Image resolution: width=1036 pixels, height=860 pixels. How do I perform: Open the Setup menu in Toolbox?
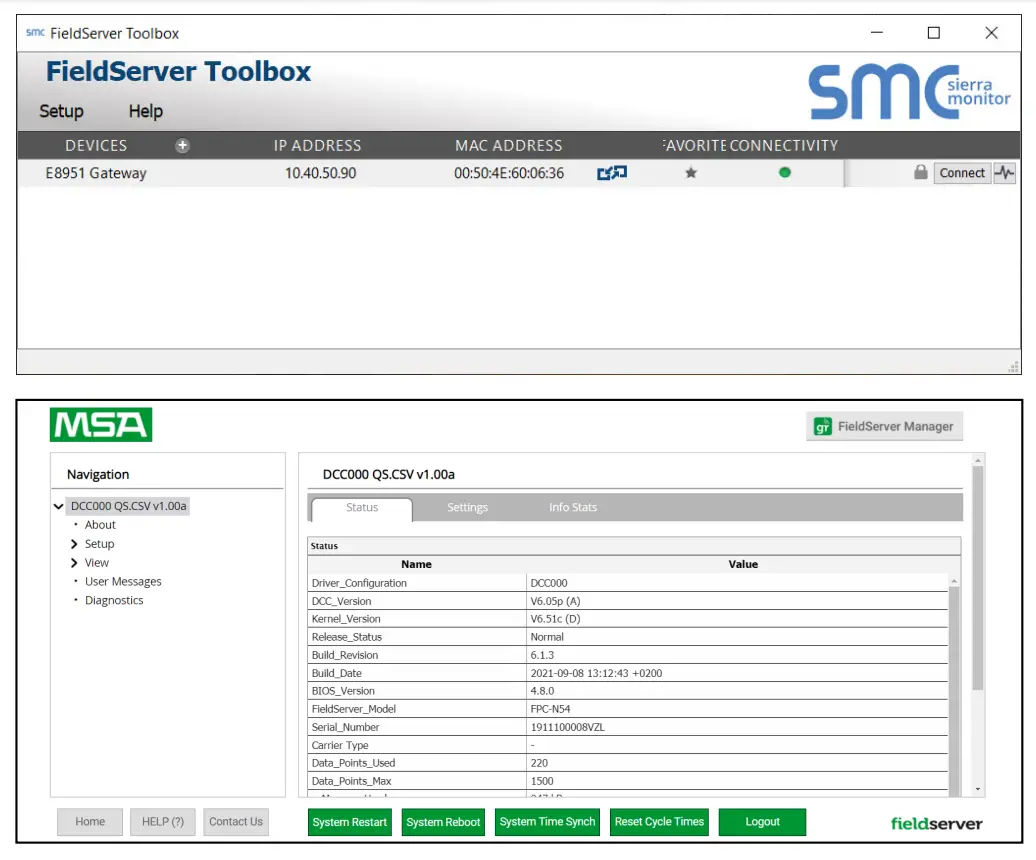coord(61,111)
